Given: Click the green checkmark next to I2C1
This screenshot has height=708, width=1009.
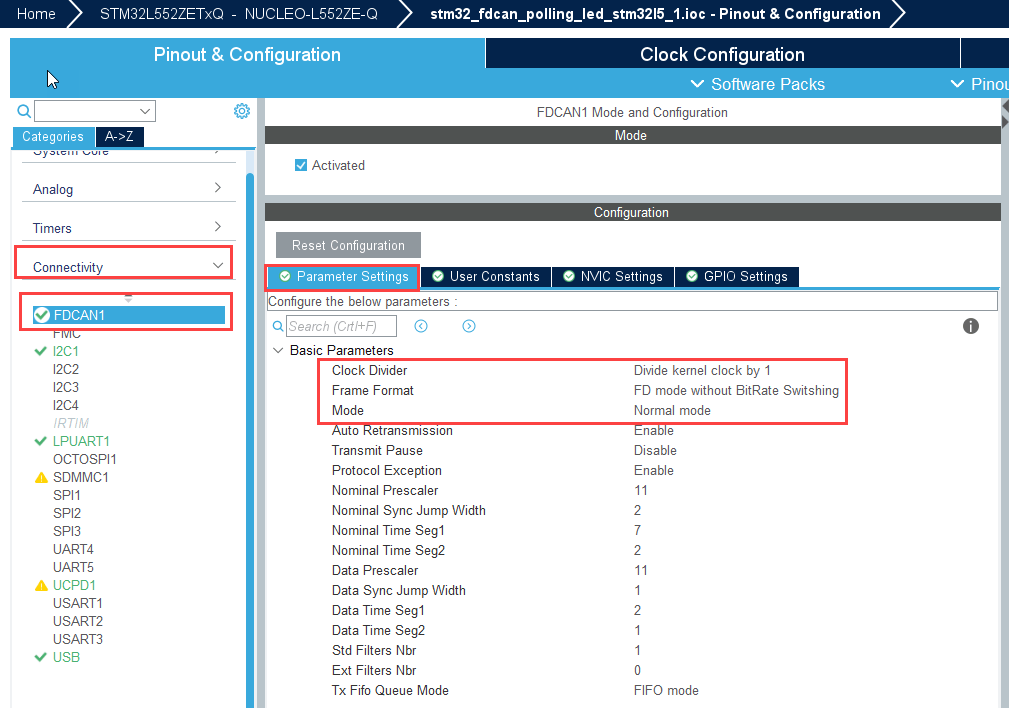Looking at the screenshot, I should 41,351.
